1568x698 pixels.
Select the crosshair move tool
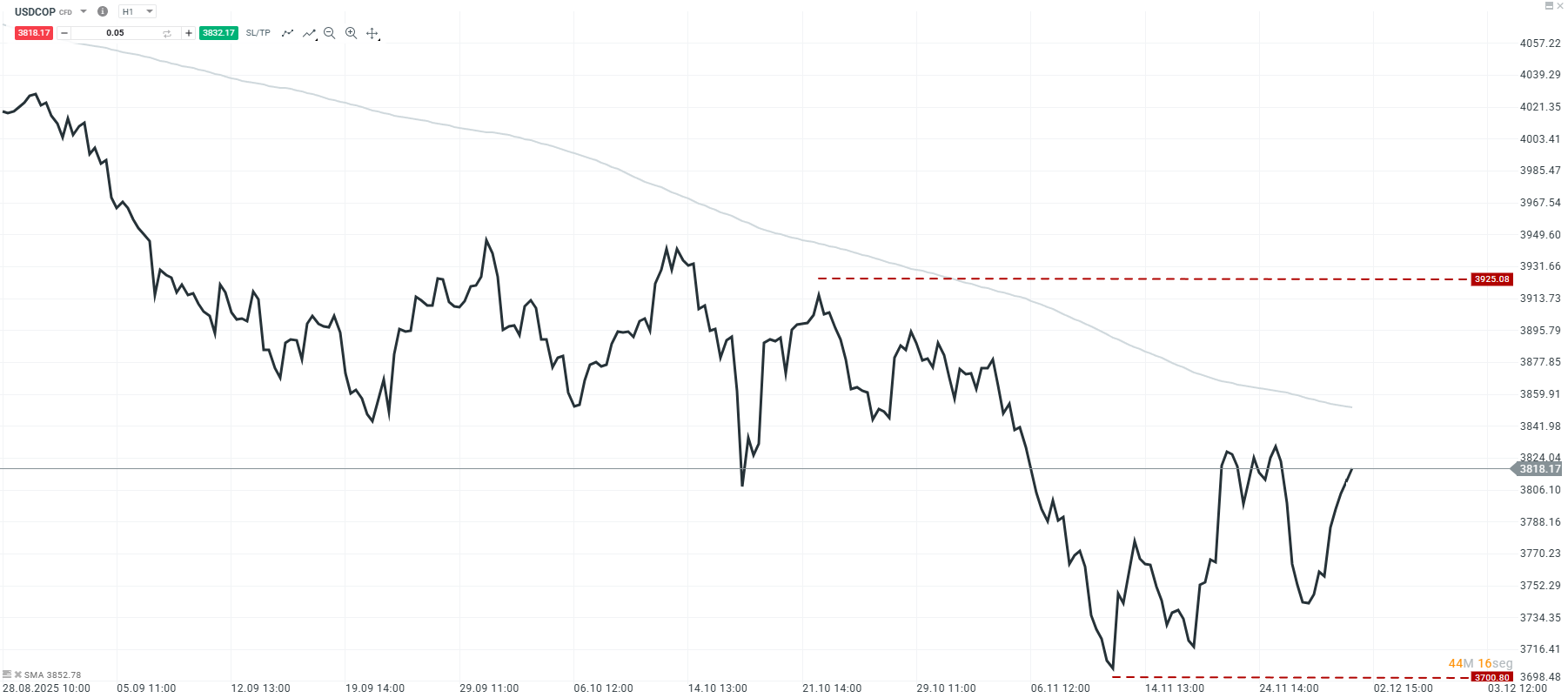[372, 33]
